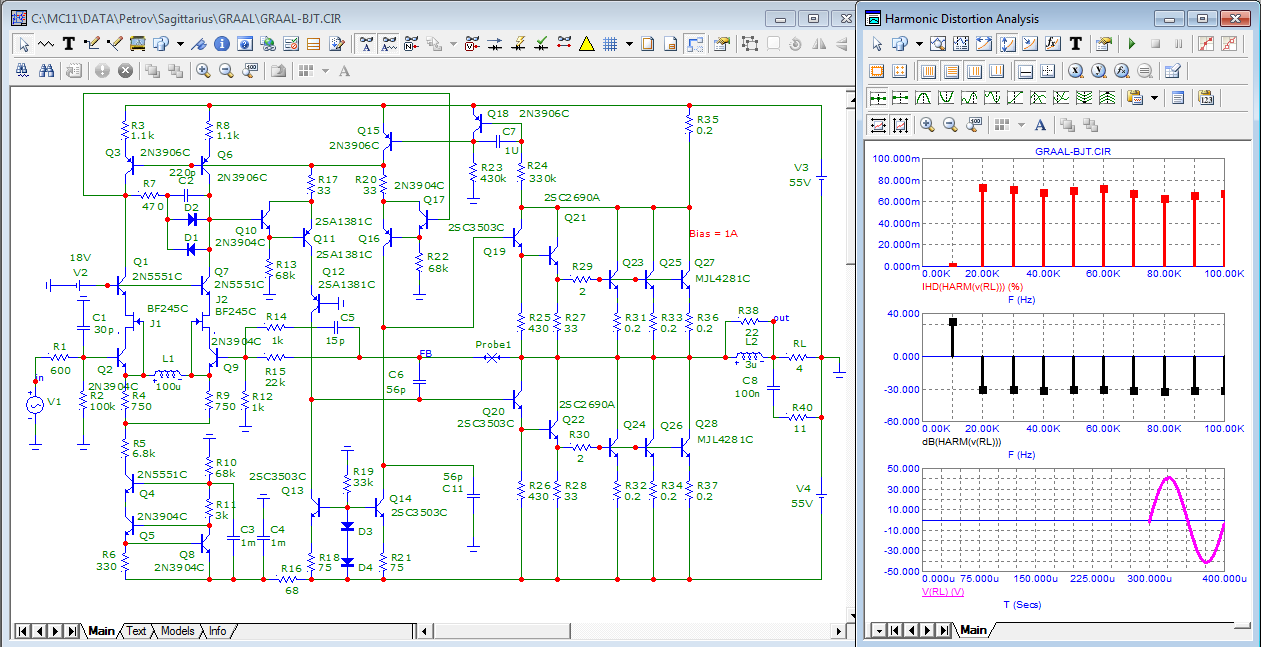The width and height of the screenshot is (1261, 647).
Task: Open the Info tab at the bottom
Action: click(x=217, y=631)
